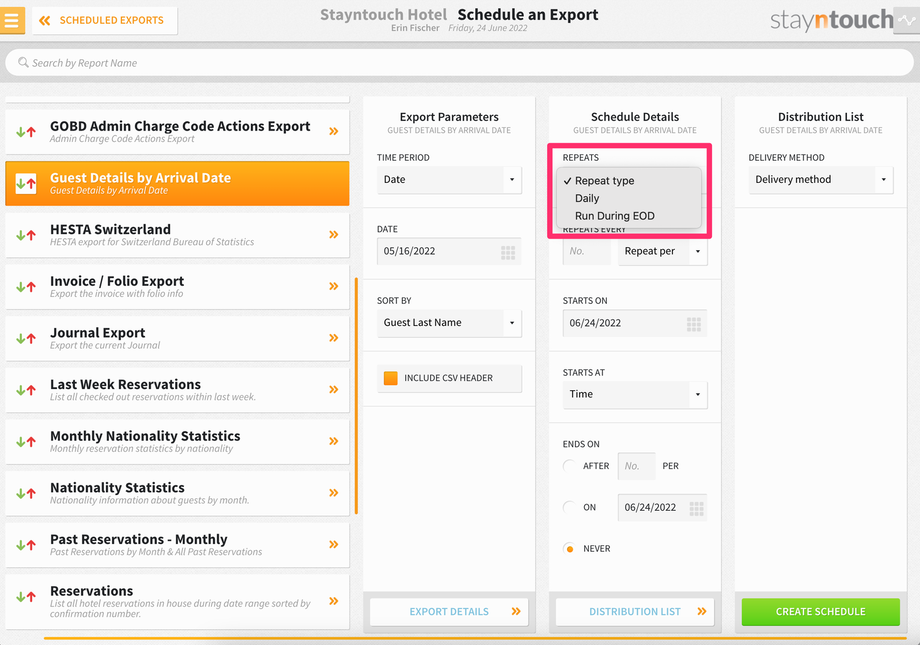Screen dimensions: 920x645
Task: Open HESTA Switzerland chevron arrow
Action: (x=334, y=235)
